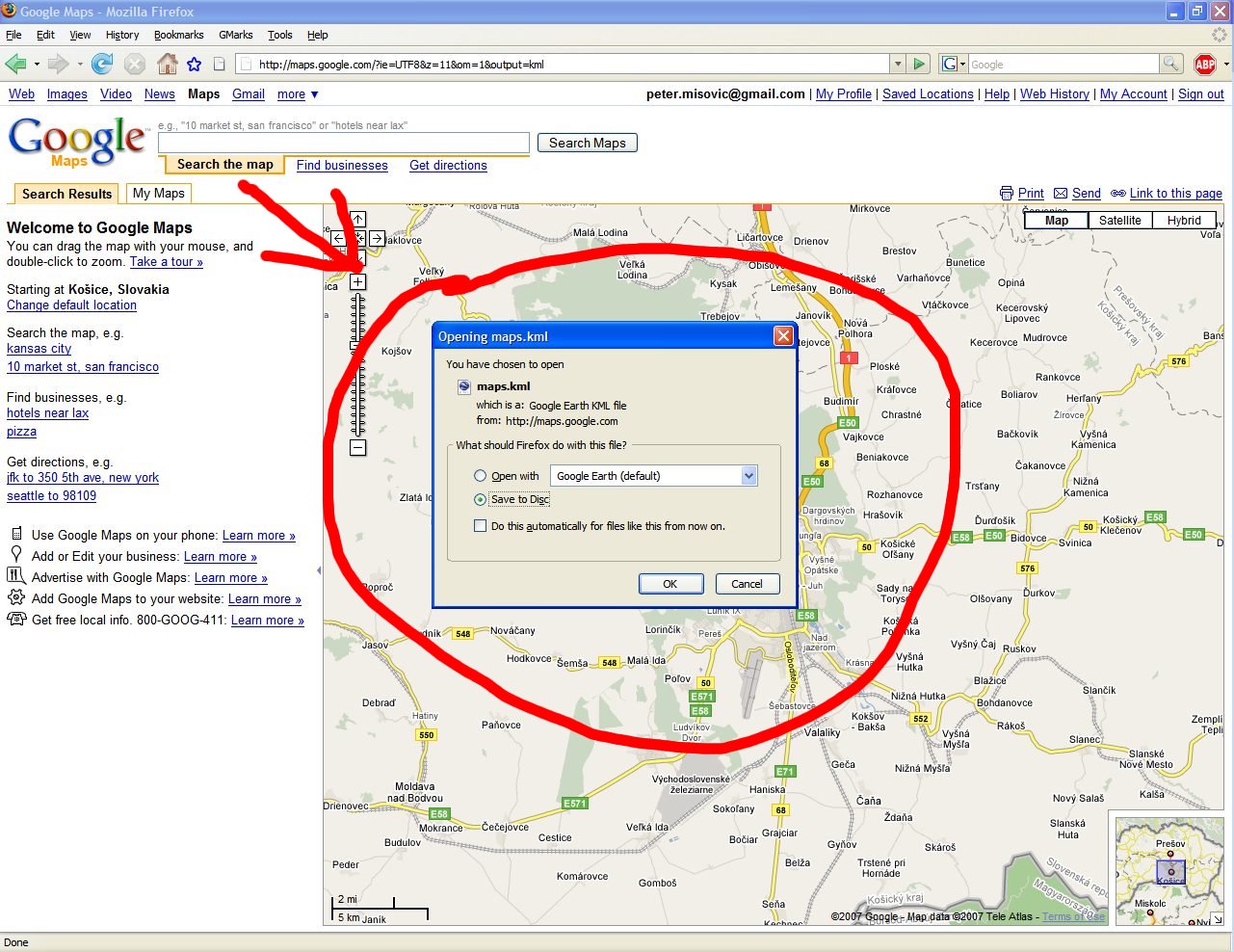Click the Forward navigation arrow

click(x=58, y=65)
